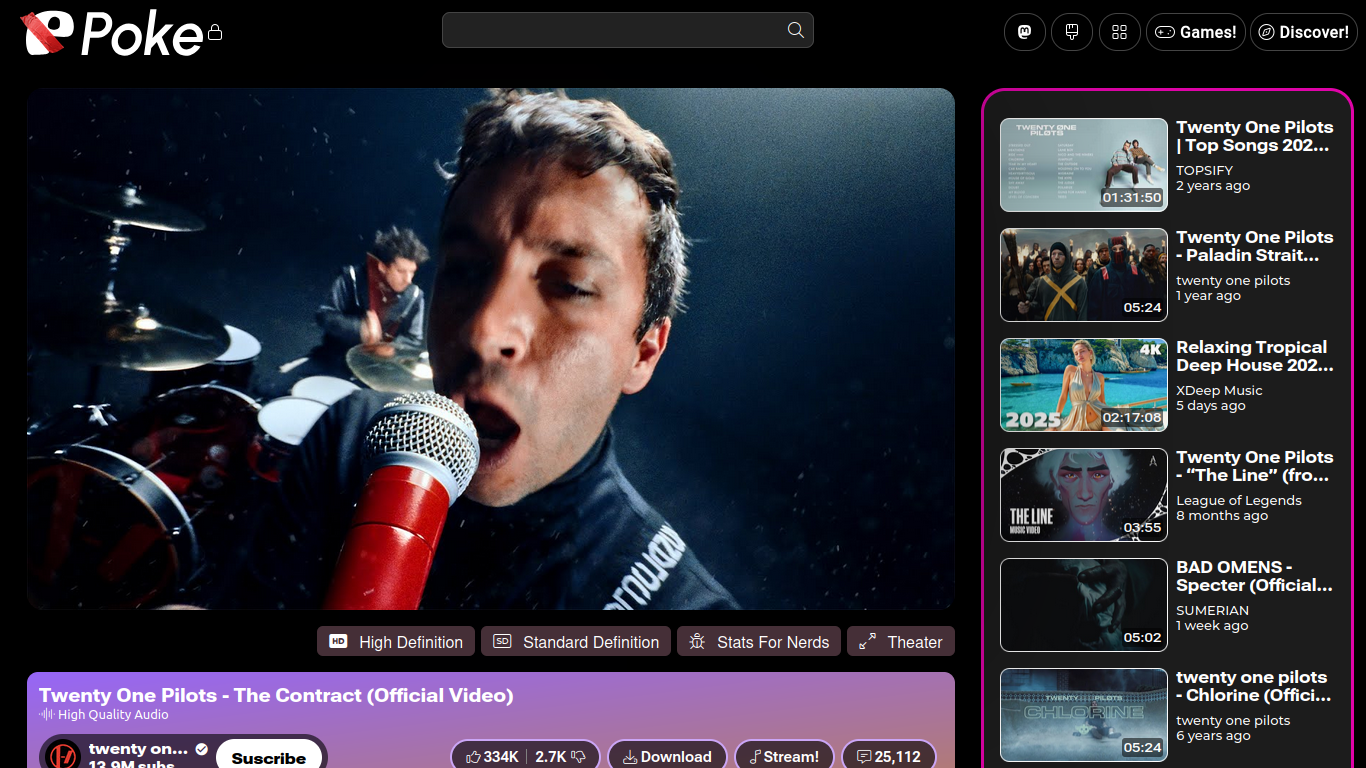Switch to Standard Definition quality
This screenshot has height=768, width=1366.
(x=576, y=642)
